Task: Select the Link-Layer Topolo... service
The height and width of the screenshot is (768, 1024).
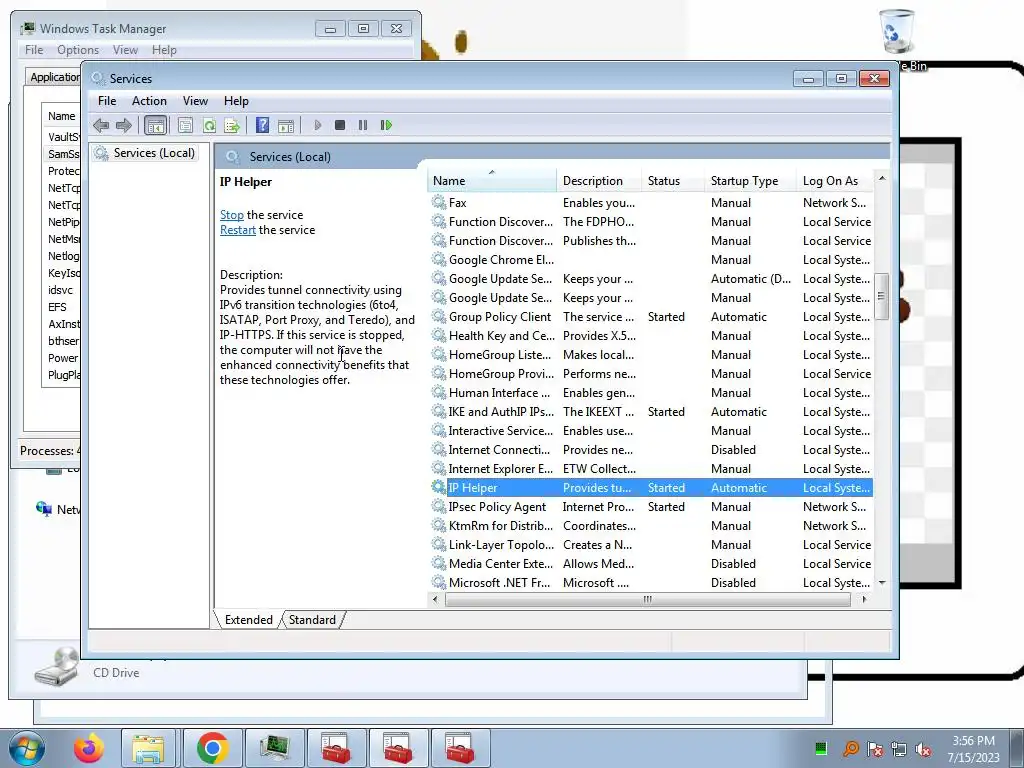Action: point(651,545)
